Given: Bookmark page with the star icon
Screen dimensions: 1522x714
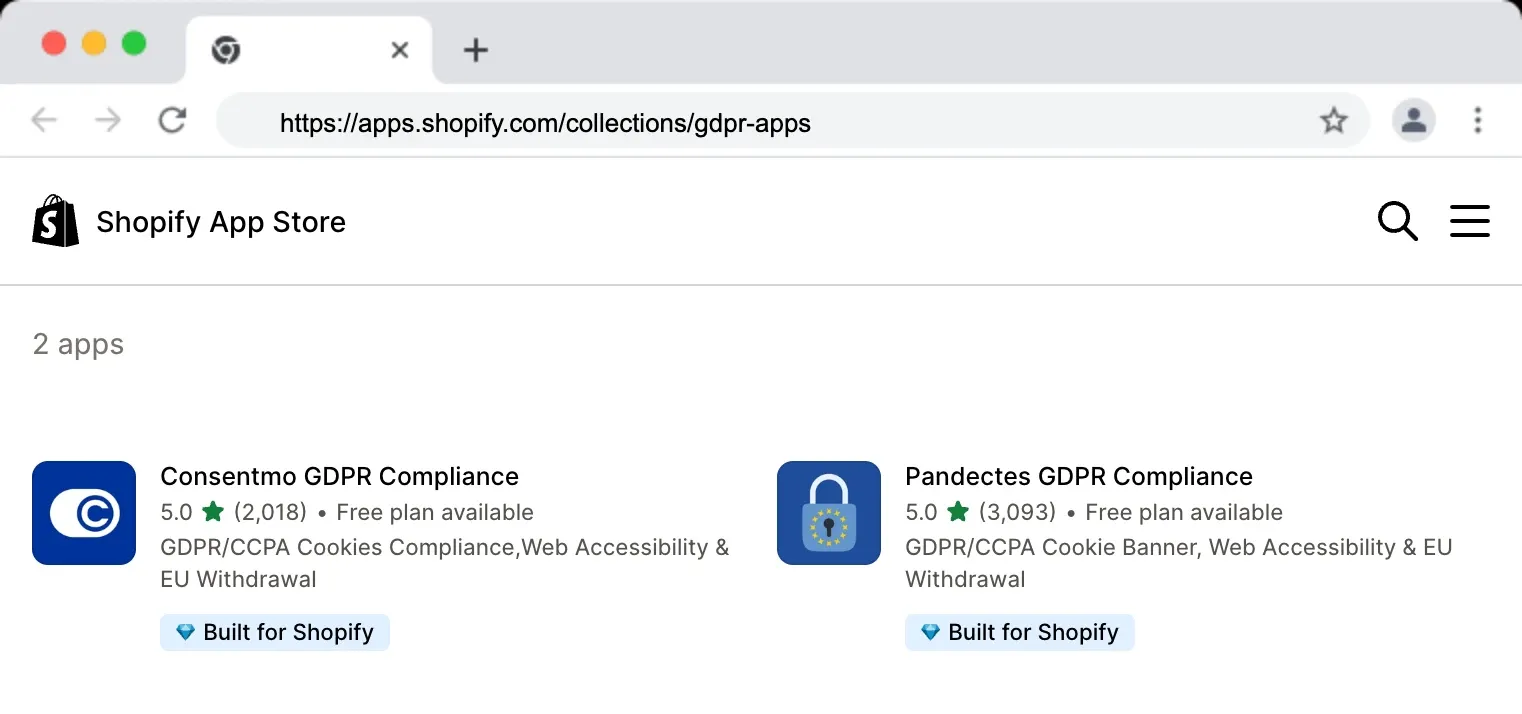Looking at the screenshot, I should coord(1333,121).
